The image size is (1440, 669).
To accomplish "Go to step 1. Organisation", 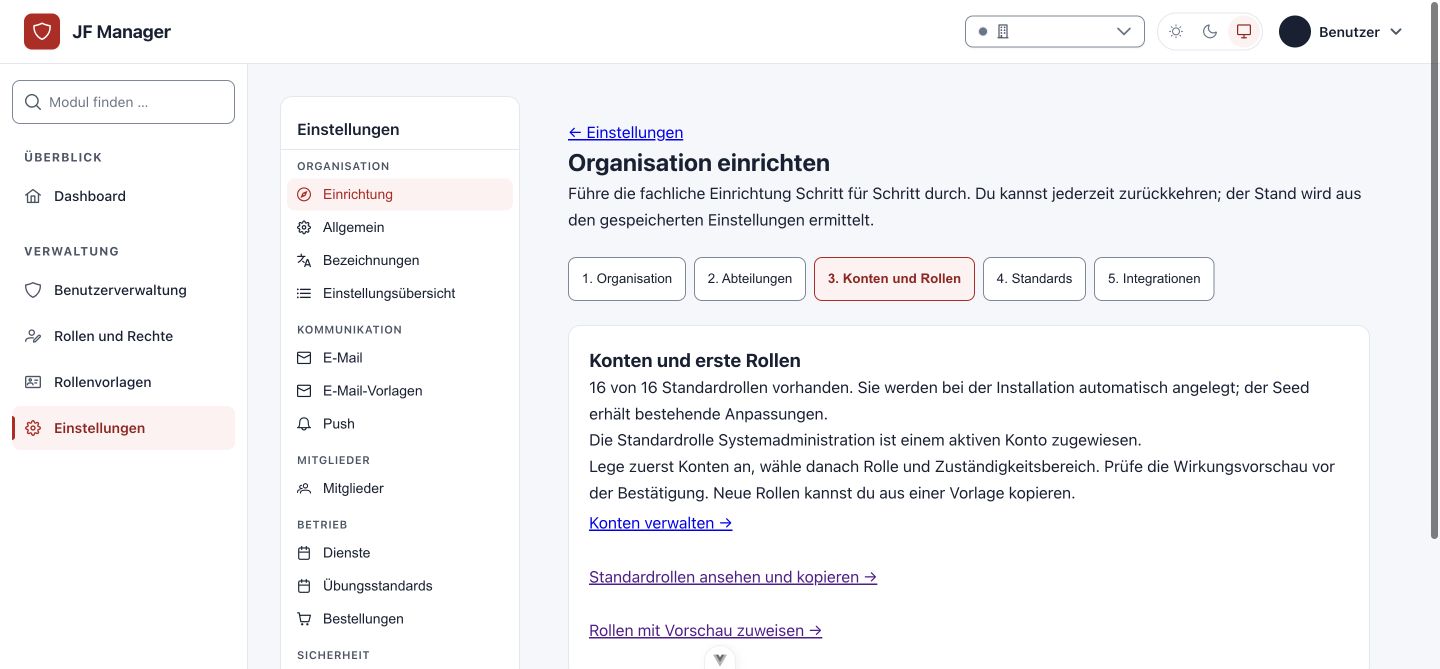I will click(627, 279).
